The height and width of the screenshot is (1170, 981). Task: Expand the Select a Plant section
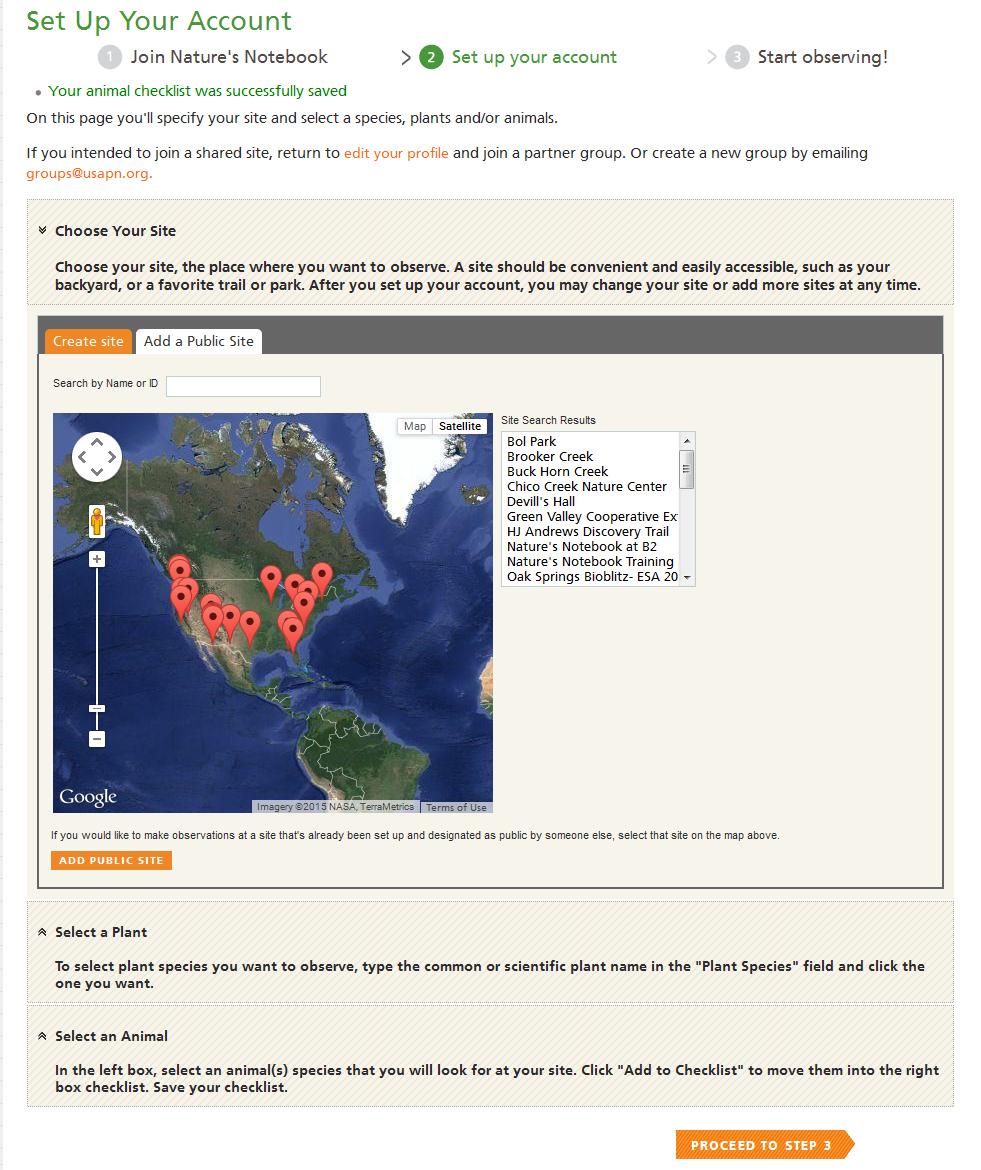click(x=43, y=932)
